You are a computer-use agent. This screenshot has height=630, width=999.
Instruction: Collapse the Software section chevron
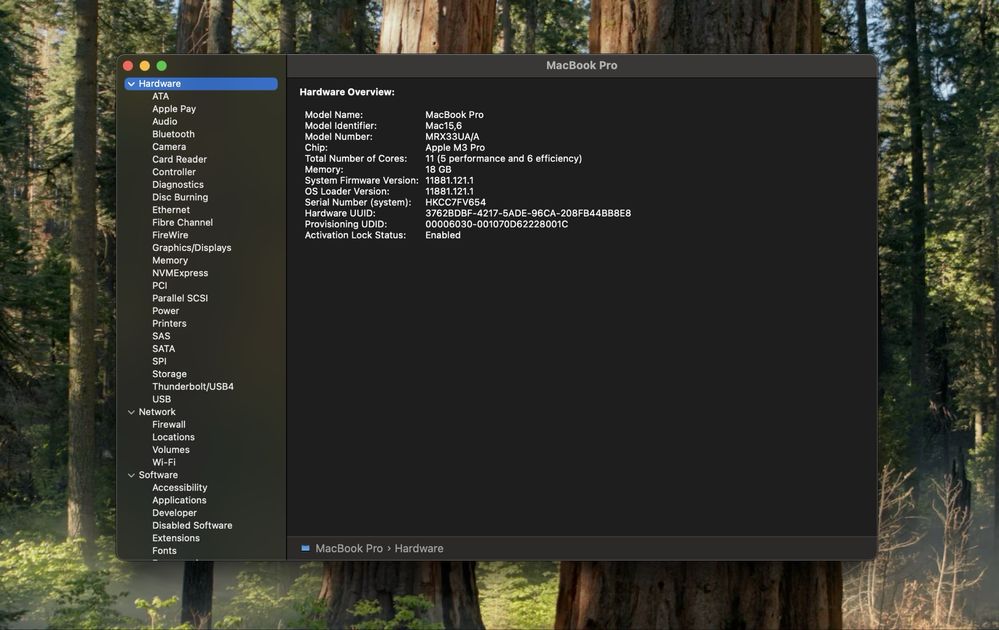coord(131,475)
